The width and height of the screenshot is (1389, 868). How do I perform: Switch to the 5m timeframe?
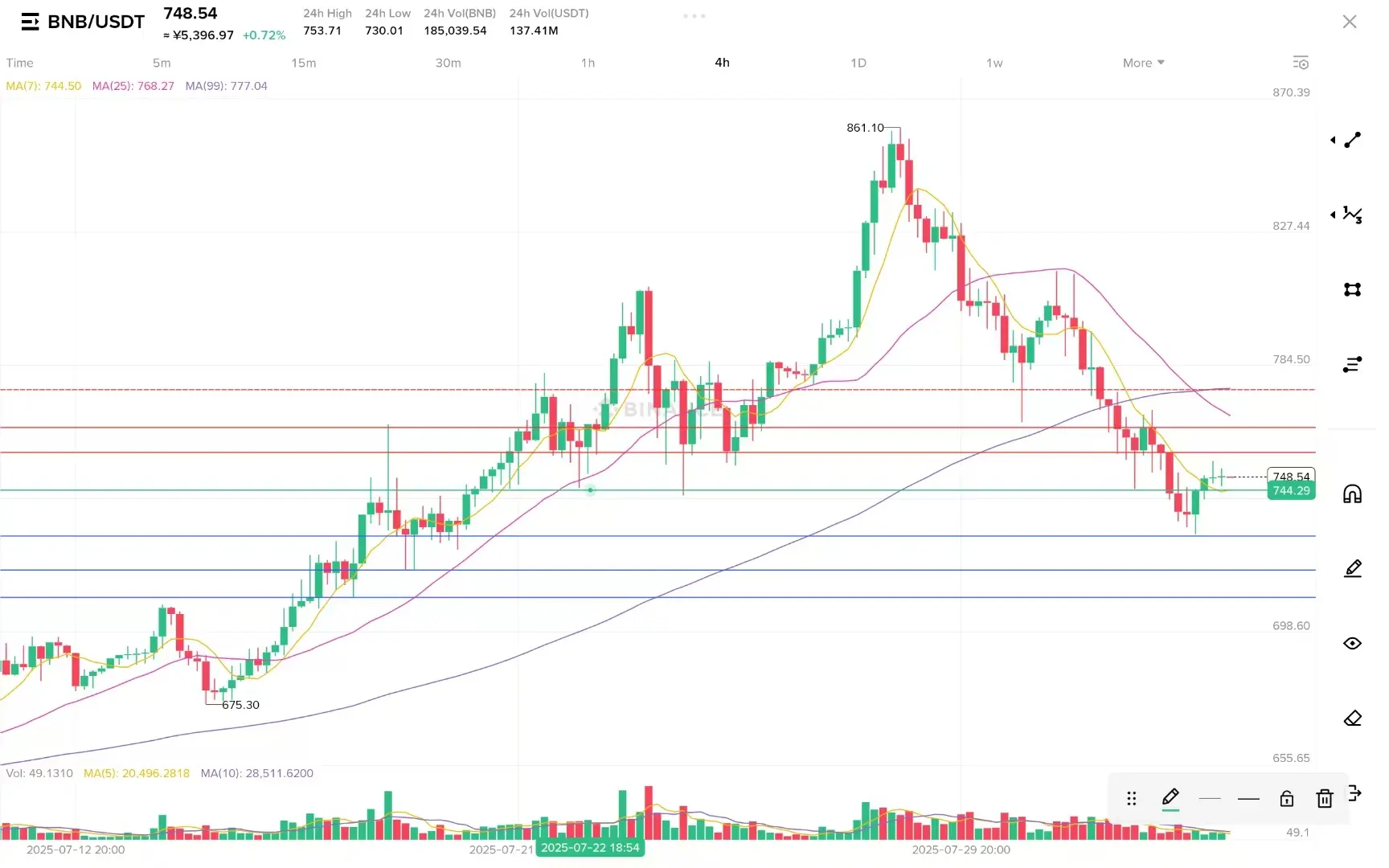(162, 63)
